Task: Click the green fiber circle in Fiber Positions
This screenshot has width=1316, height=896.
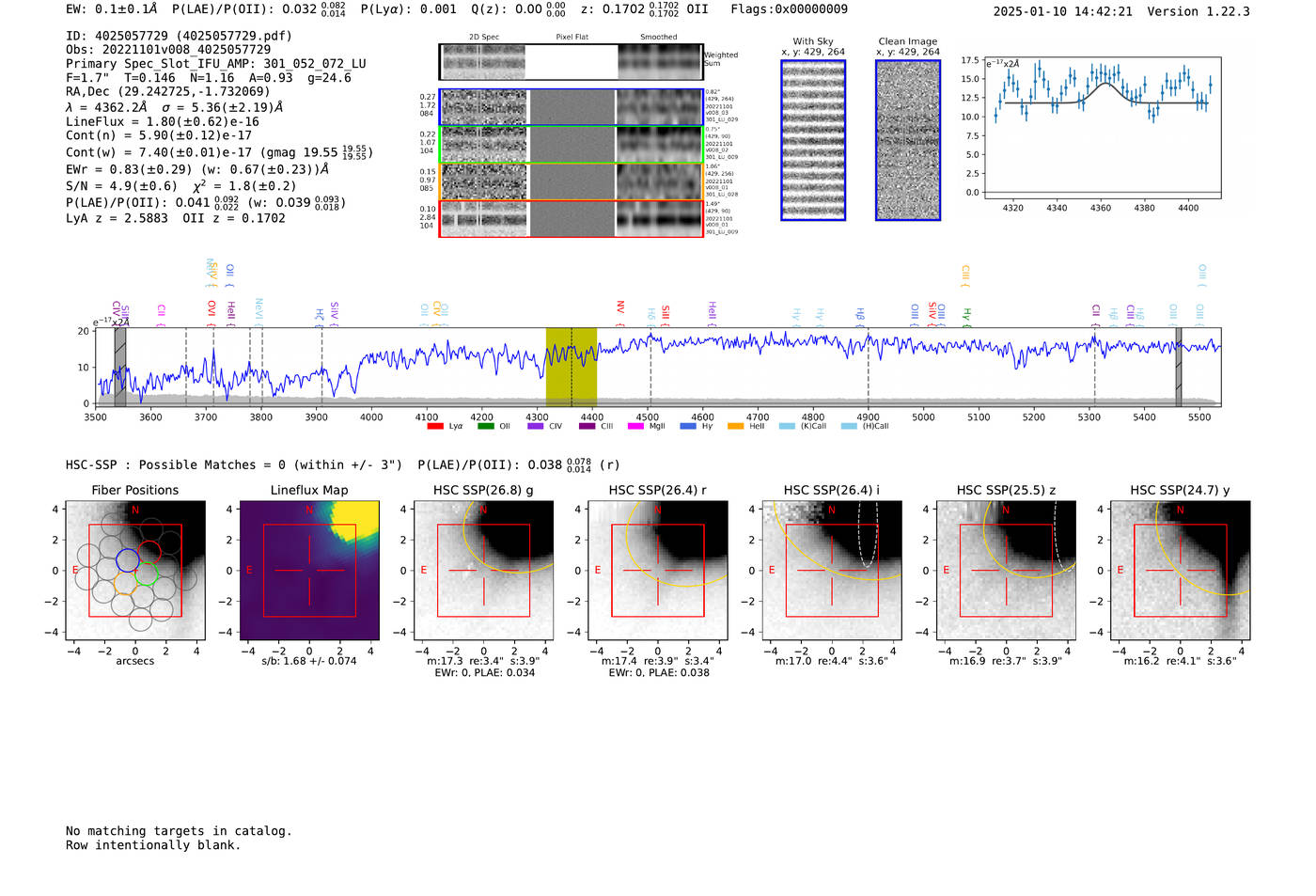Action: (145, 574)
